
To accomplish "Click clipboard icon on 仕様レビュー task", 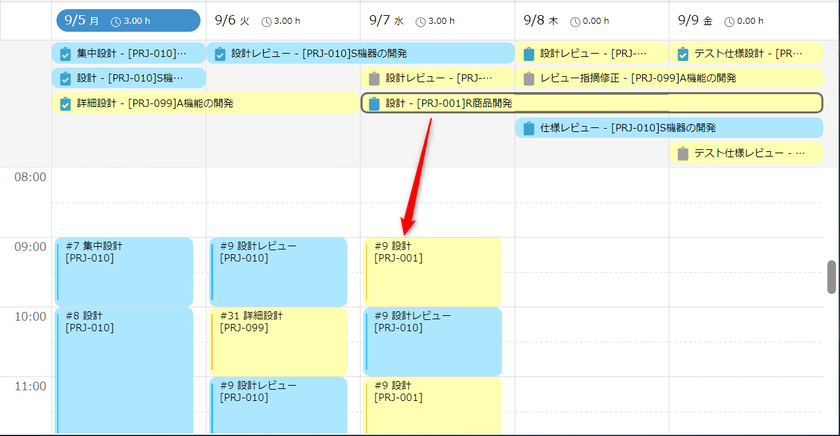I will [529, 128].
